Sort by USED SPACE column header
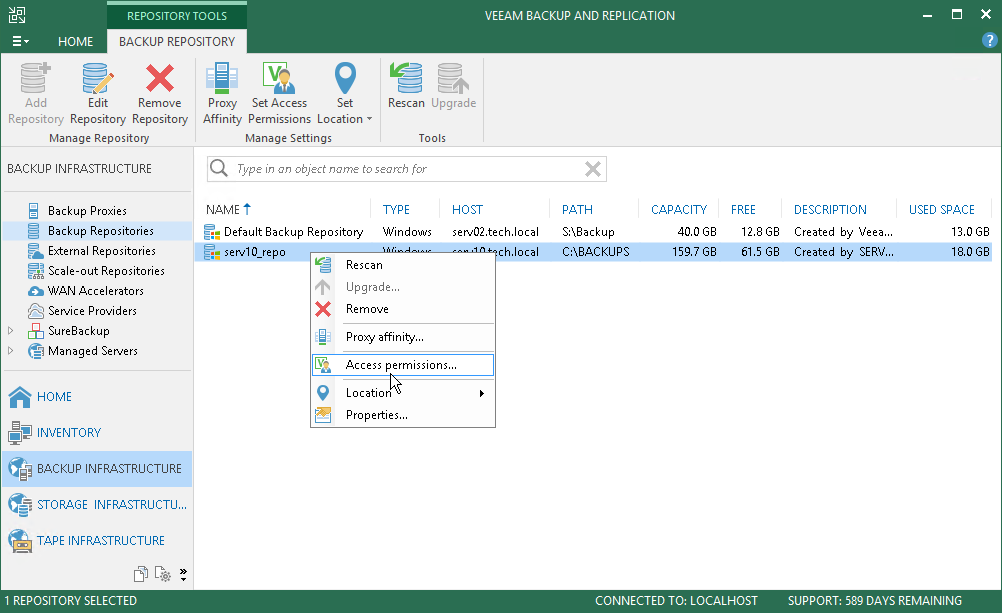This screenshot has height=613, width=1002. pos(941,210)
